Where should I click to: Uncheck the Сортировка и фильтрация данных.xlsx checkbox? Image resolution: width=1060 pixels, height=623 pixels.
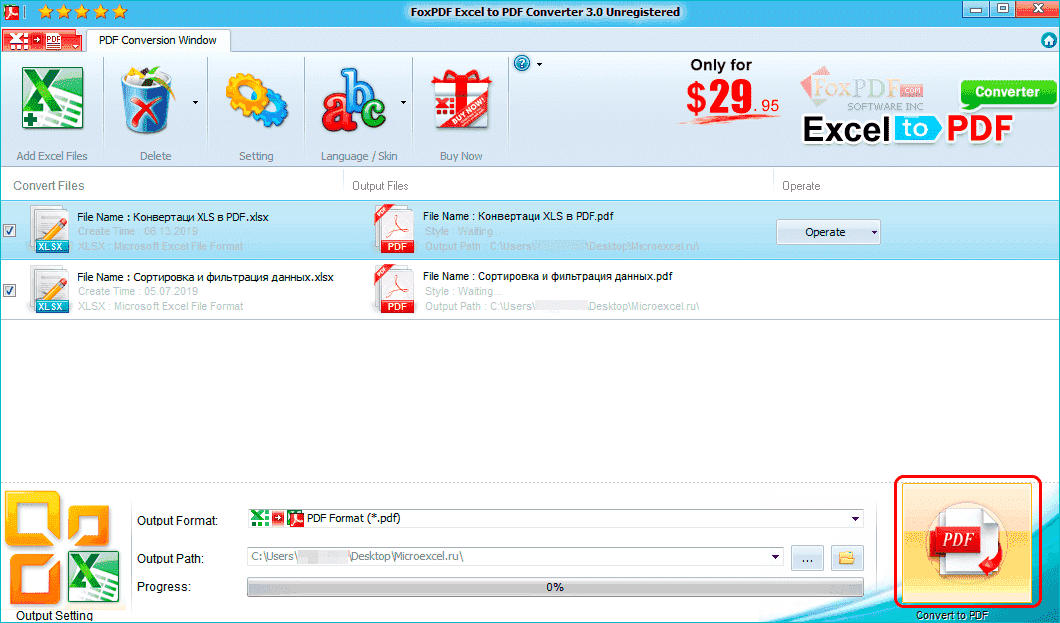10,291
